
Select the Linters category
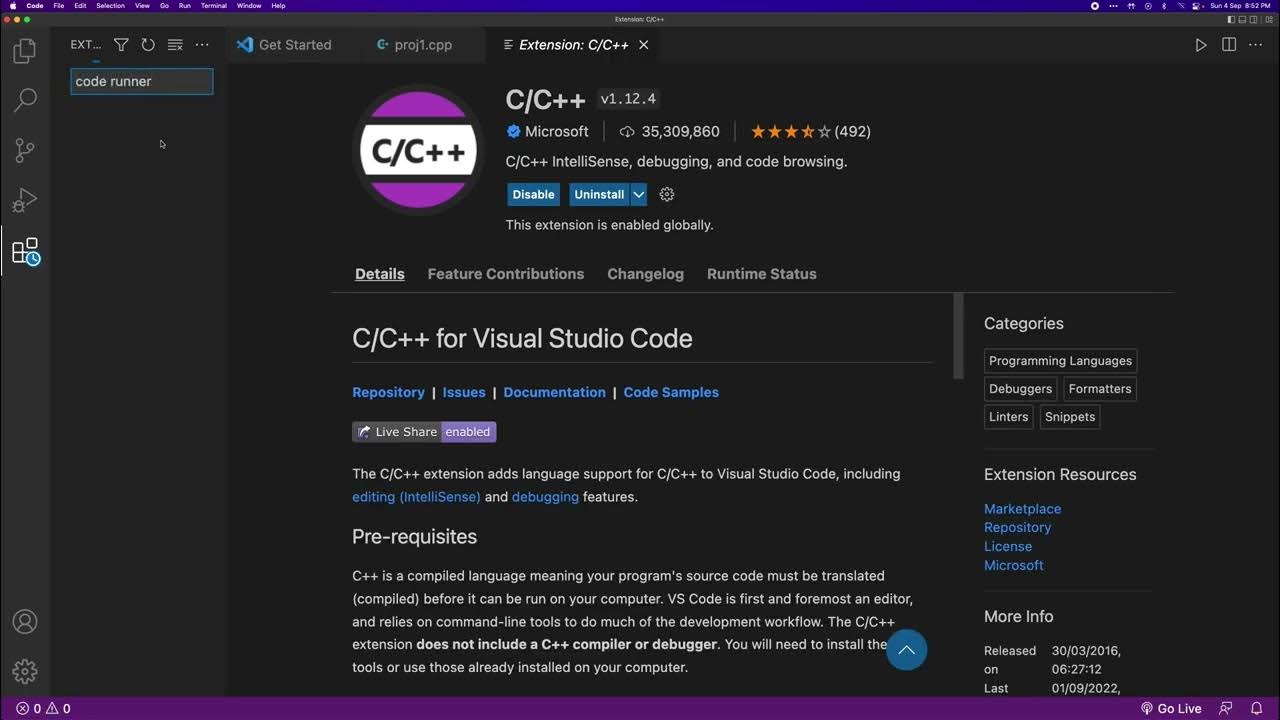1008,417
